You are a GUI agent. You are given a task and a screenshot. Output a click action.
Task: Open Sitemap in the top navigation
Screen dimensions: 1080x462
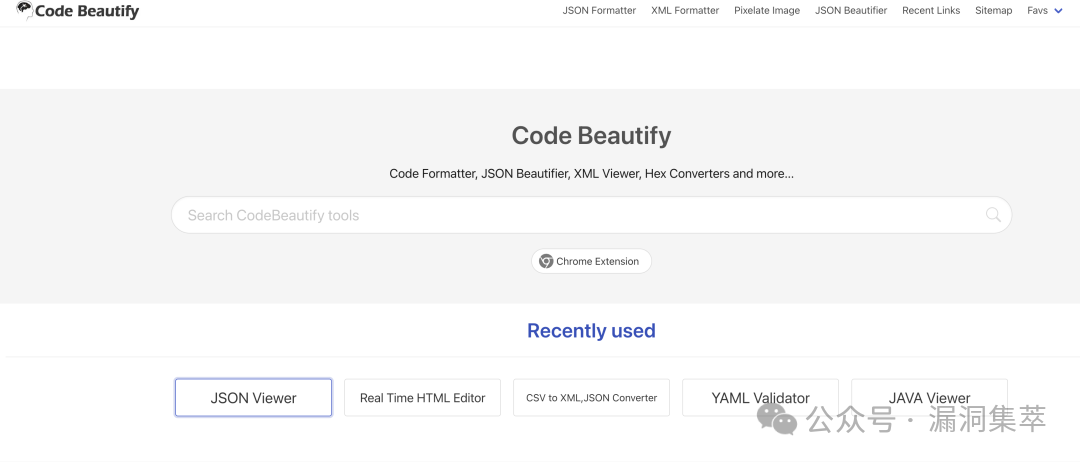[x=993, y=10]
